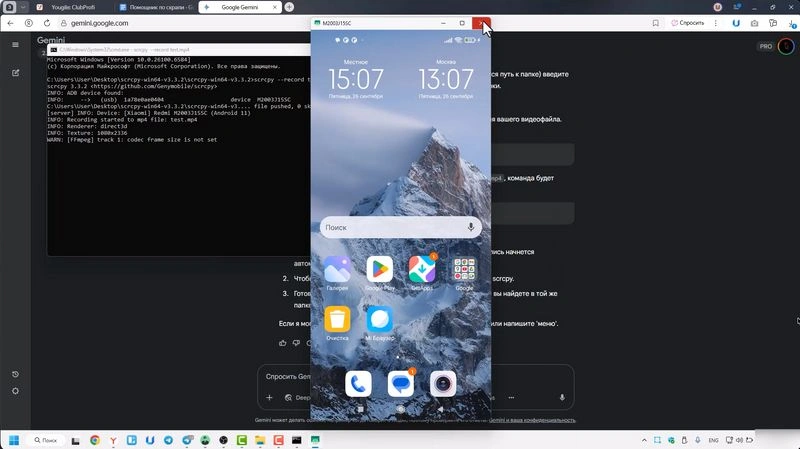Switch to the Помощник по скрапи tab
This screenshot has height=449, width=800.
click(x=156, y=7)
